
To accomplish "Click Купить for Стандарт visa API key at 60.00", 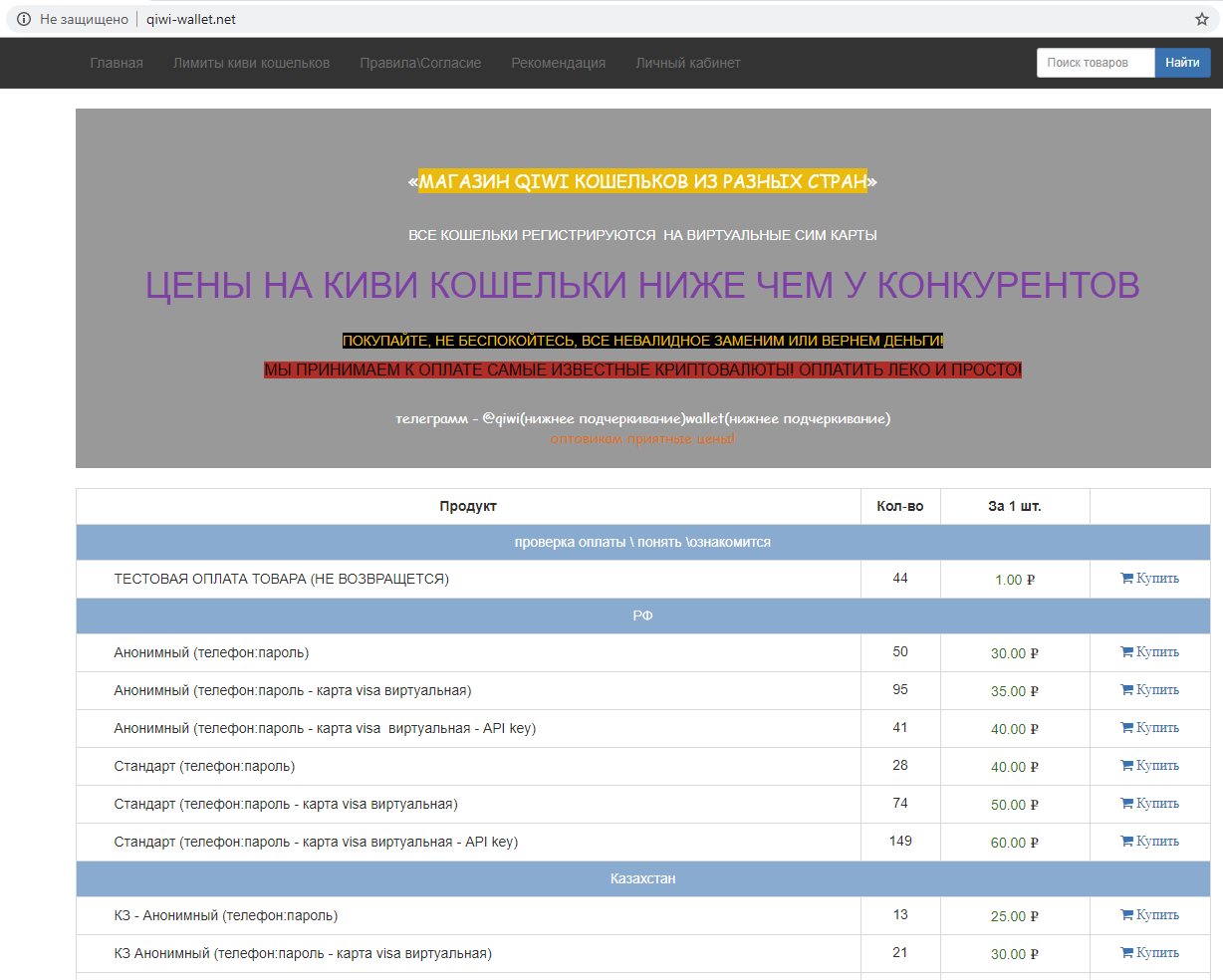I will tap(1157, 842).
